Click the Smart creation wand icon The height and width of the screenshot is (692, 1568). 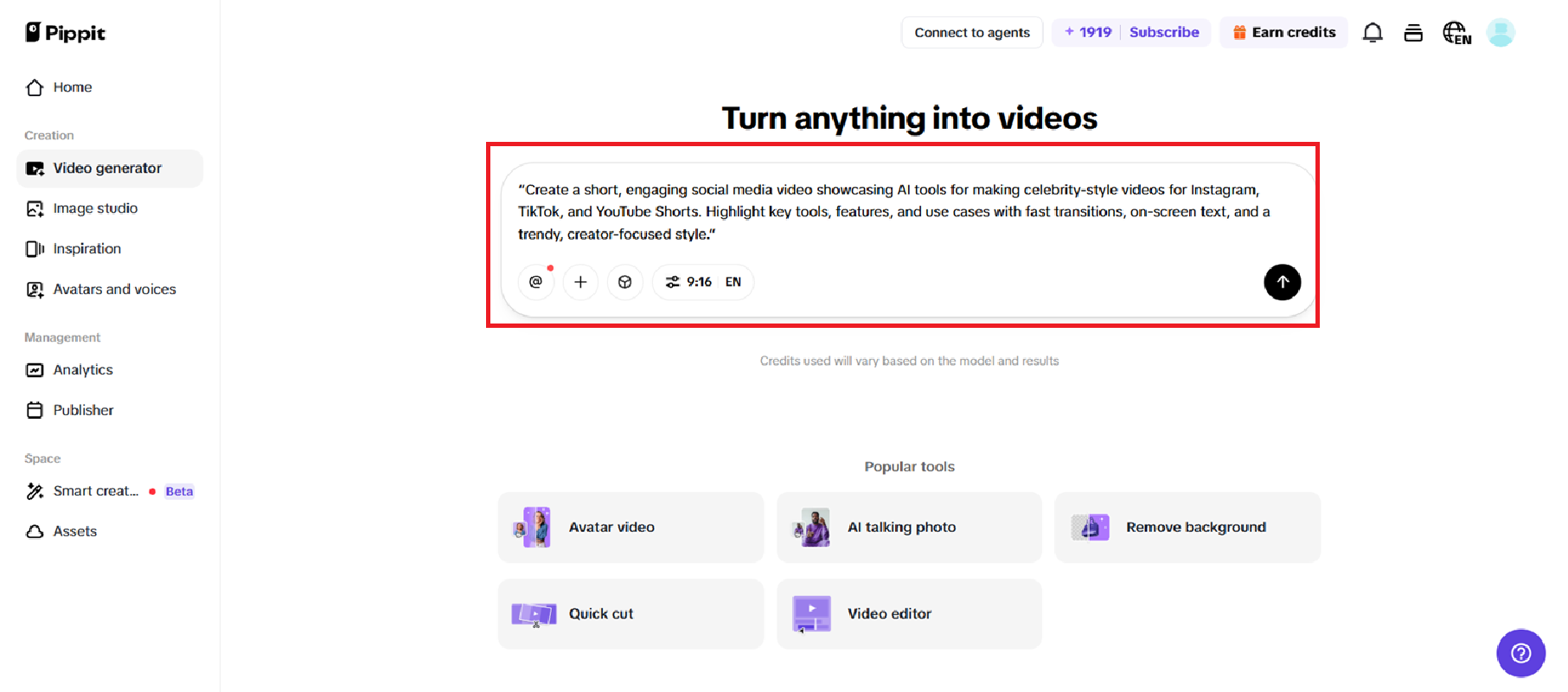click(x=35, y=491)
